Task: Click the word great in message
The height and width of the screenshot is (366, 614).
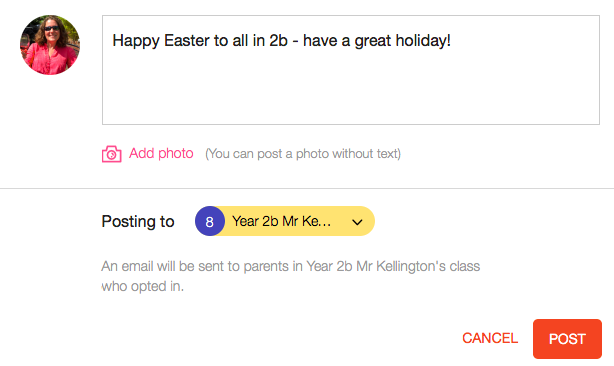Action: [x=372, y=41]
